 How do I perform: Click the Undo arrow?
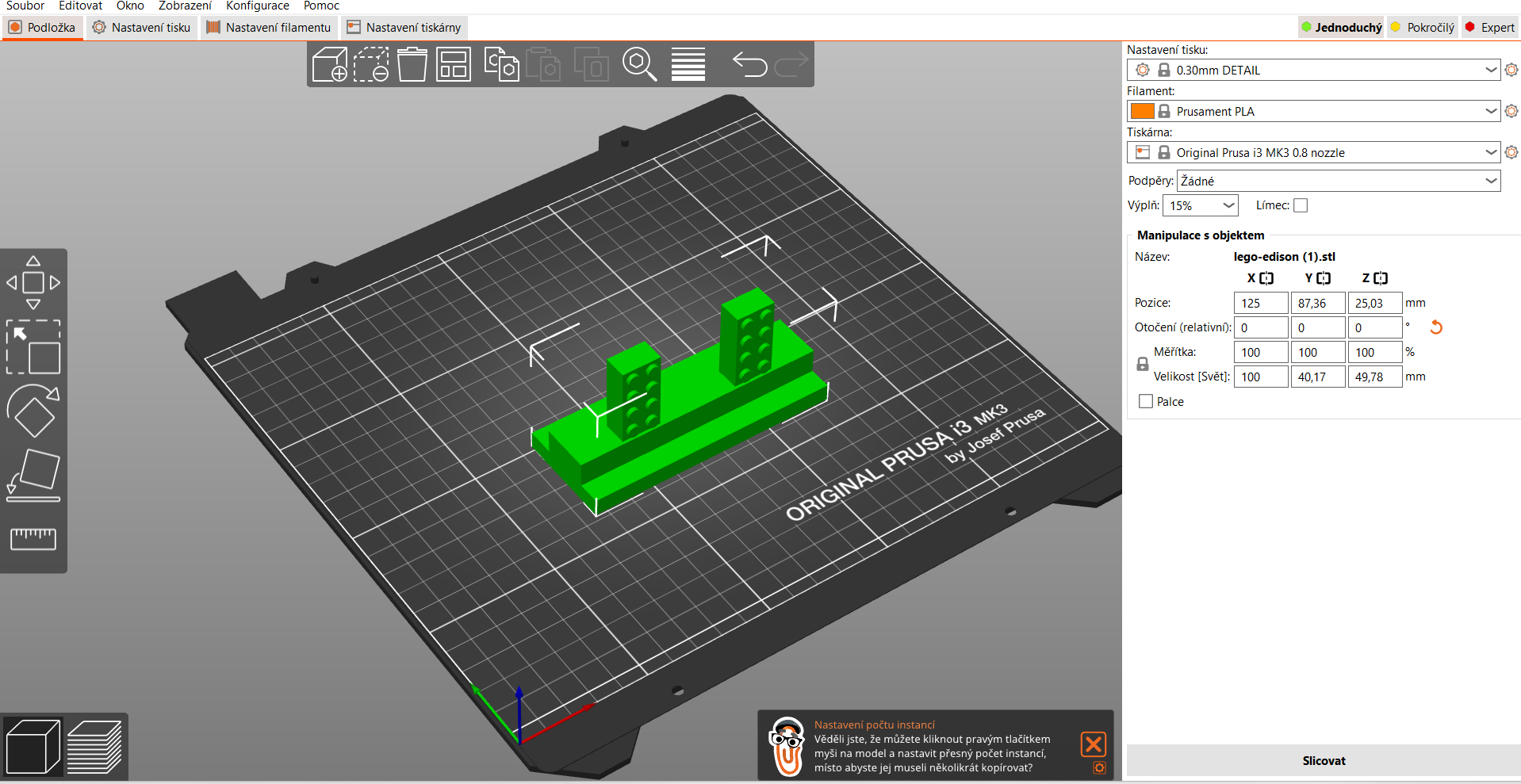coord(750,64)
